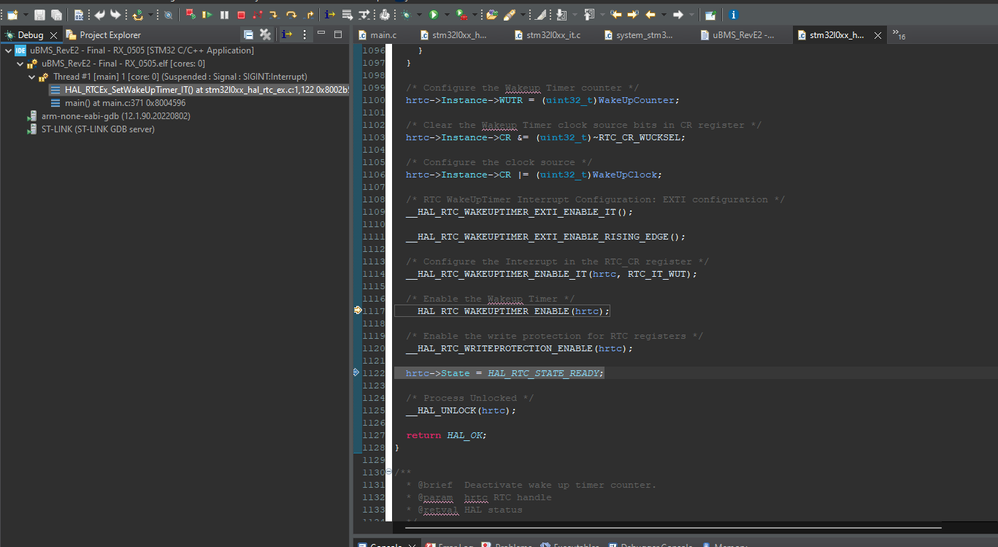Screen dimensions: 998x547
Task: Click the Resume debug button
Action: tap(207, 15)
